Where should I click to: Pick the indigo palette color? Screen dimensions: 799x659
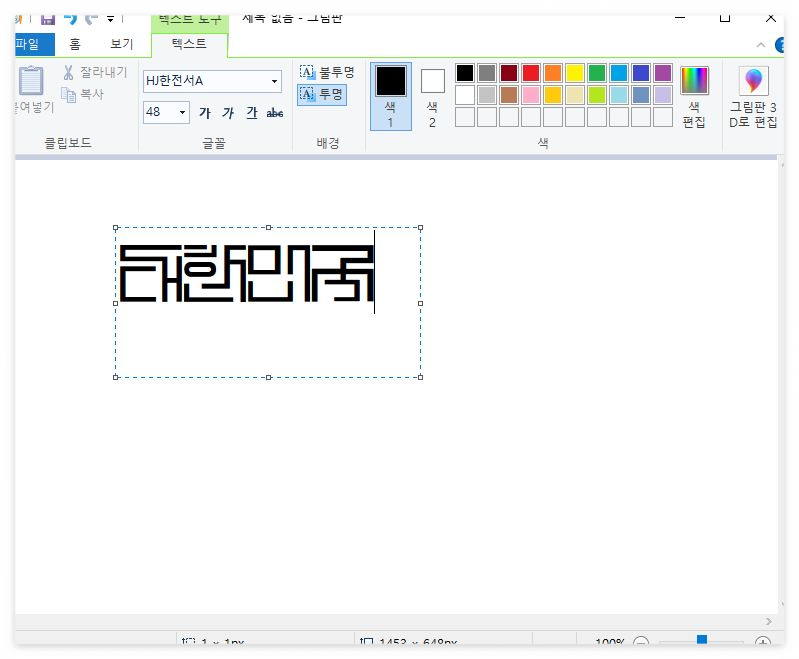[x=641, y=73]
